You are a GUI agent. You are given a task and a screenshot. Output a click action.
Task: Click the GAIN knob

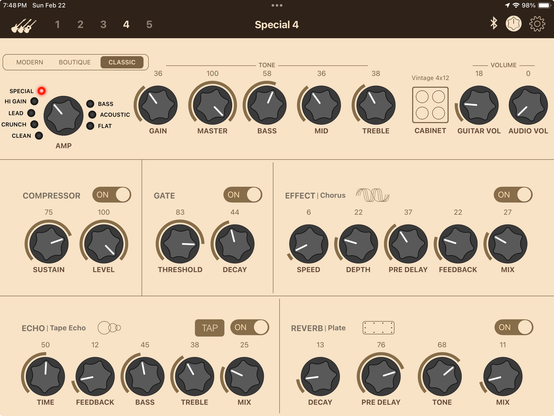tap(158, 105)
